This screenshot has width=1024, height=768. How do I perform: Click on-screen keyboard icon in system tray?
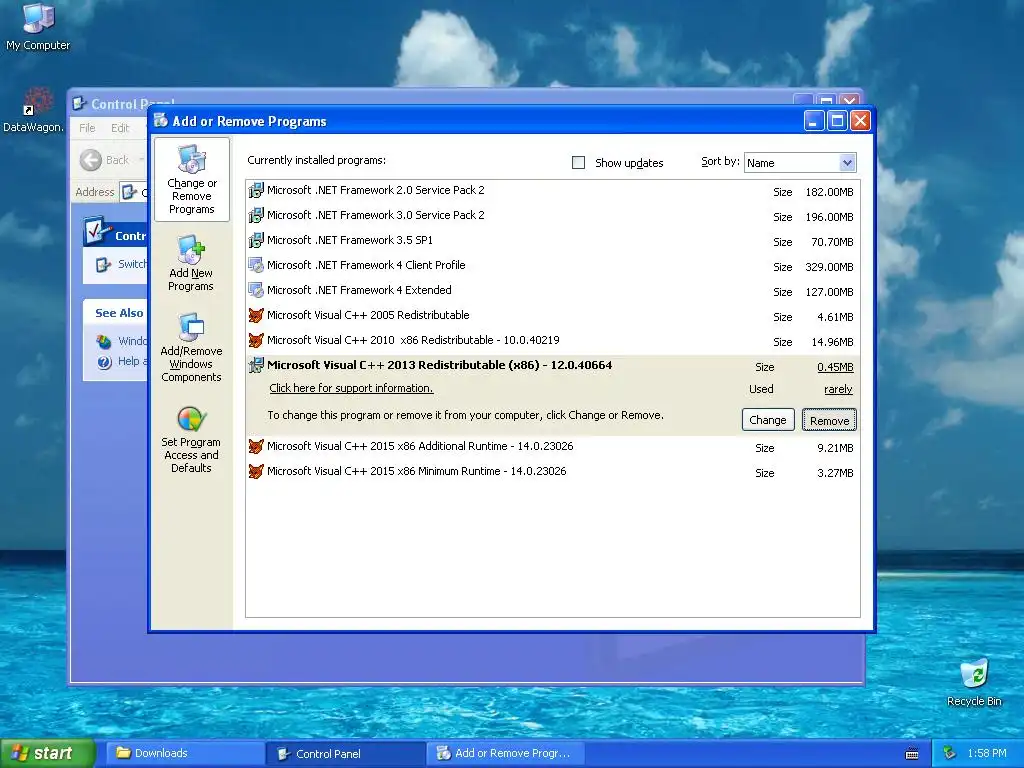point(912,754)
